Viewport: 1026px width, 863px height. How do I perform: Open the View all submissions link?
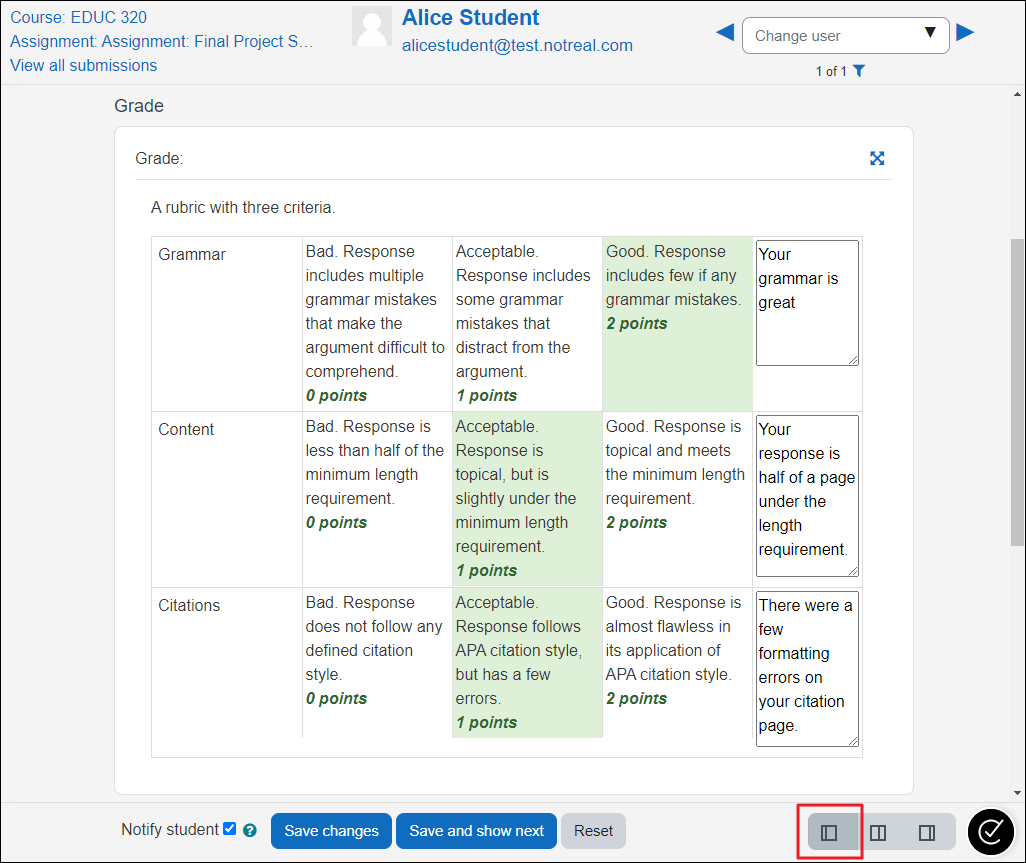tap(83, 65)
